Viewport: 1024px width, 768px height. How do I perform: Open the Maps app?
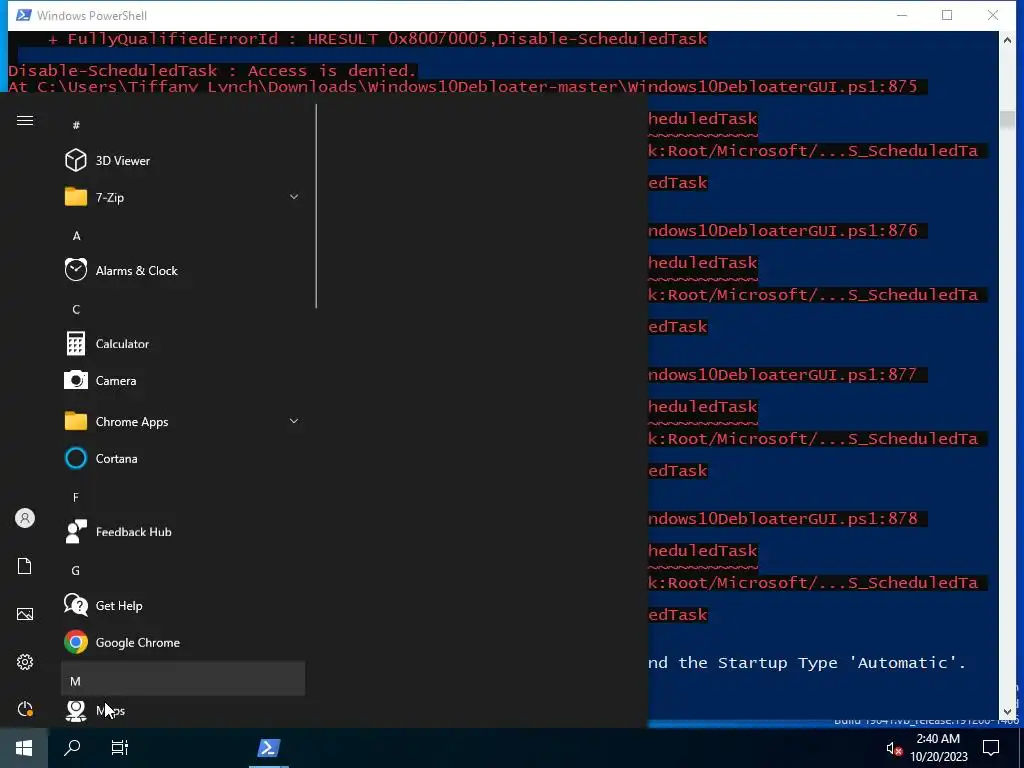point(183,711)
